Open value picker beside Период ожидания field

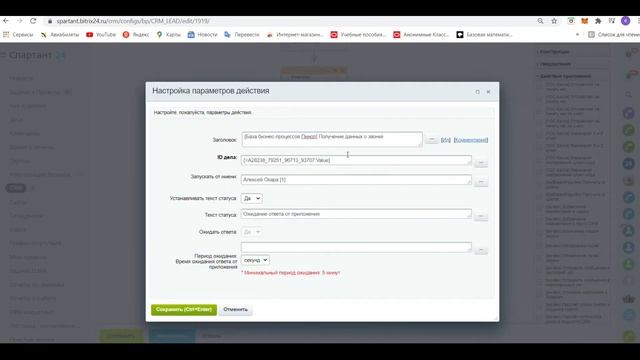click(x=481, y=249)
